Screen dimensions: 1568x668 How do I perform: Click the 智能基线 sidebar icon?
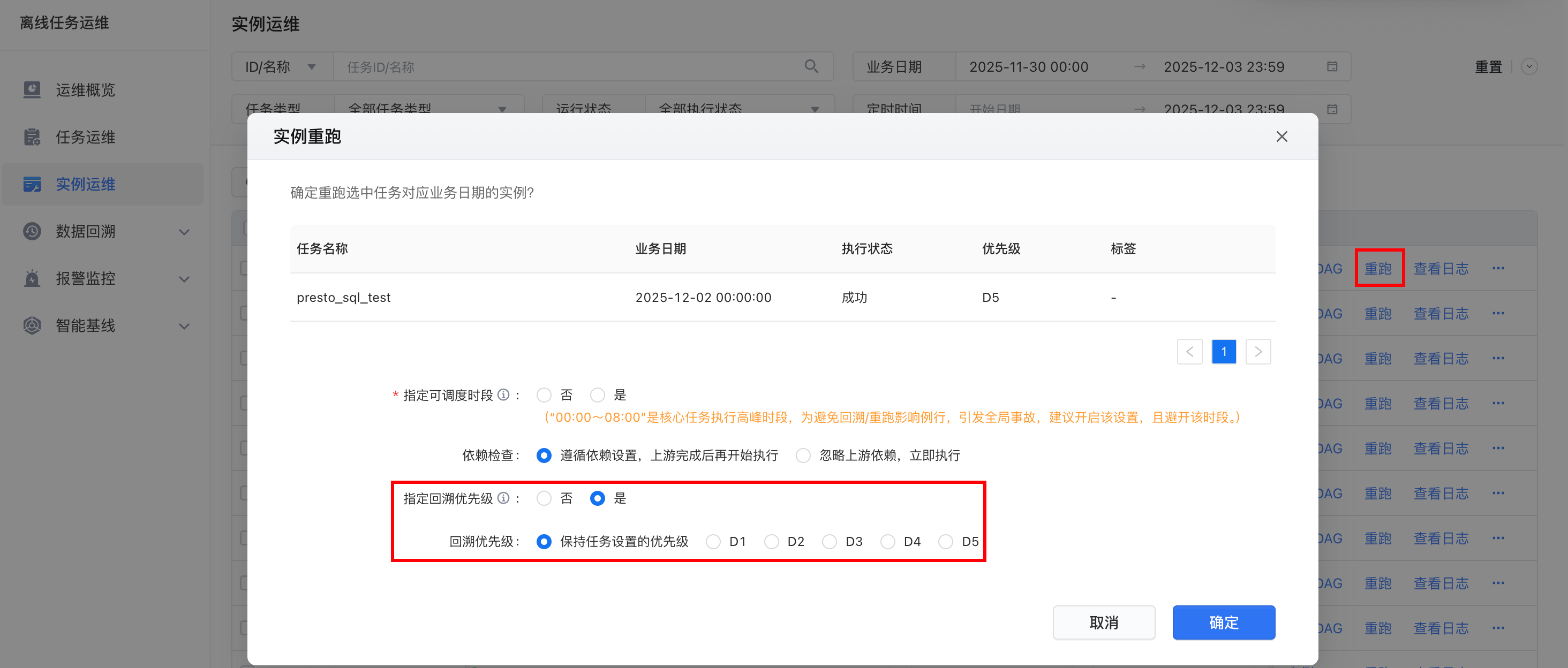click(x=32, y=325)
